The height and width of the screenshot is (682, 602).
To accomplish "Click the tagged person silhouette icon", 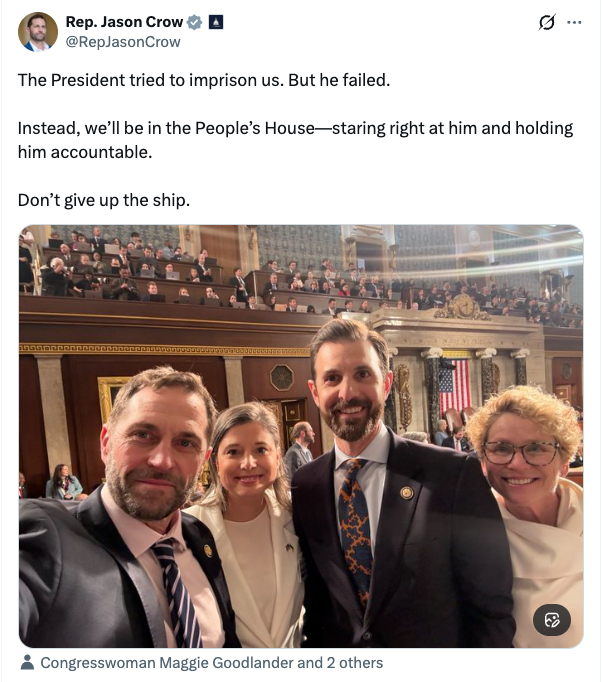I will (28, 662).
